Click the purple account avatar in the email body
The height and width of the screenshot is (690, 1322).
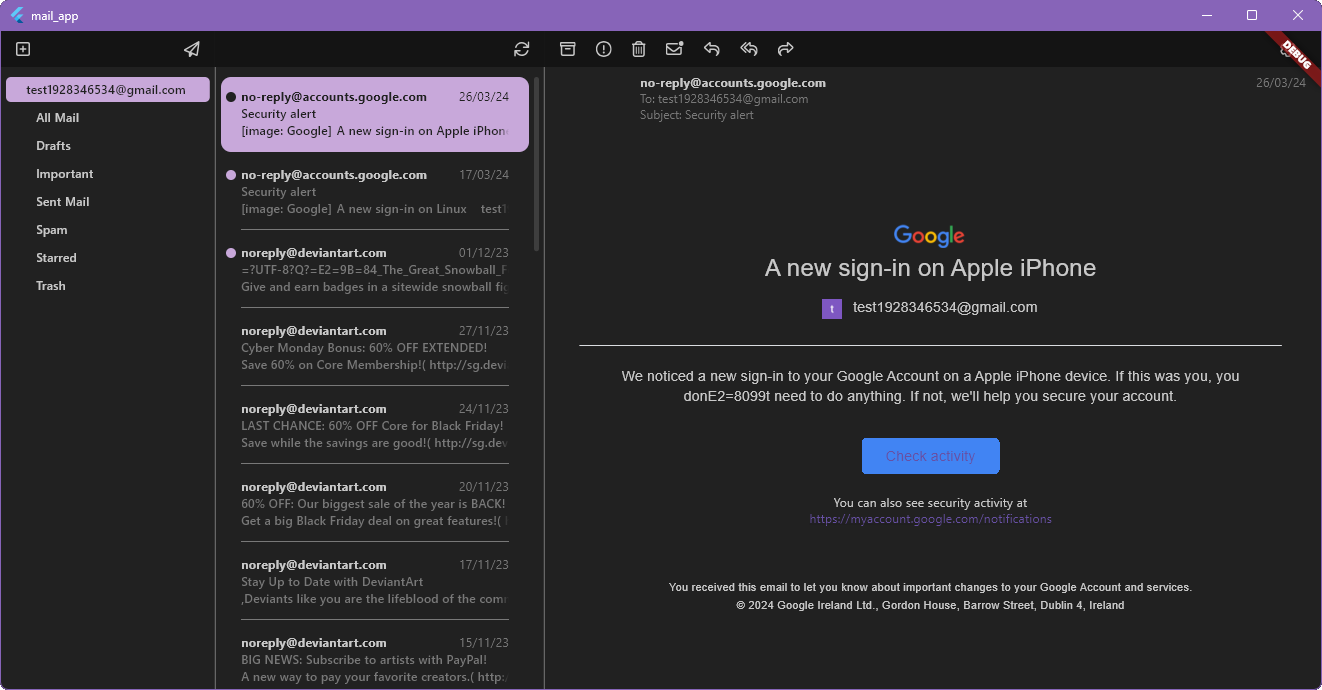coord(832,309)
